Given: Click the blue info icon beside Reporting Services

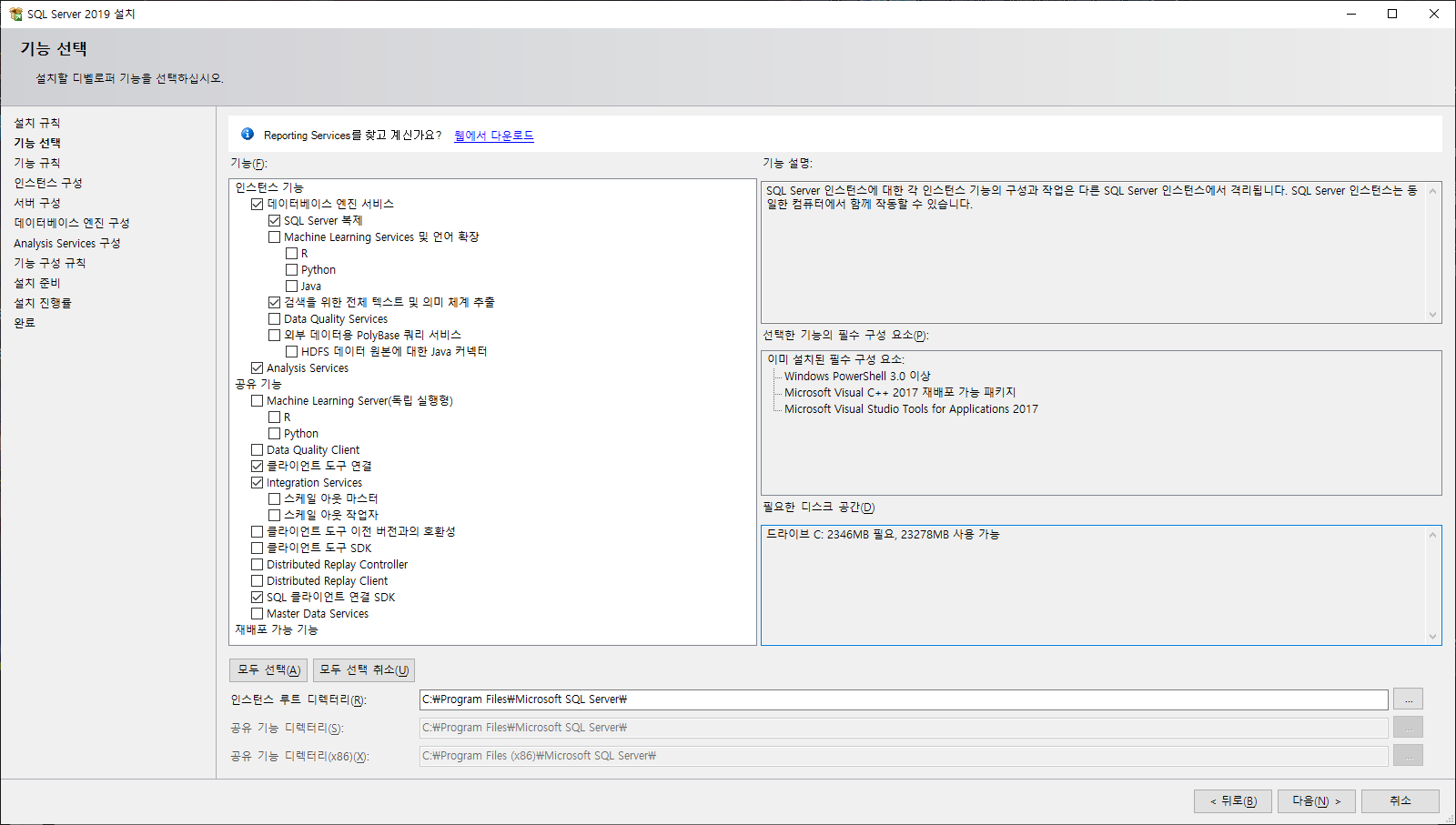Looking at the screenshot, I should coord(248,134).
